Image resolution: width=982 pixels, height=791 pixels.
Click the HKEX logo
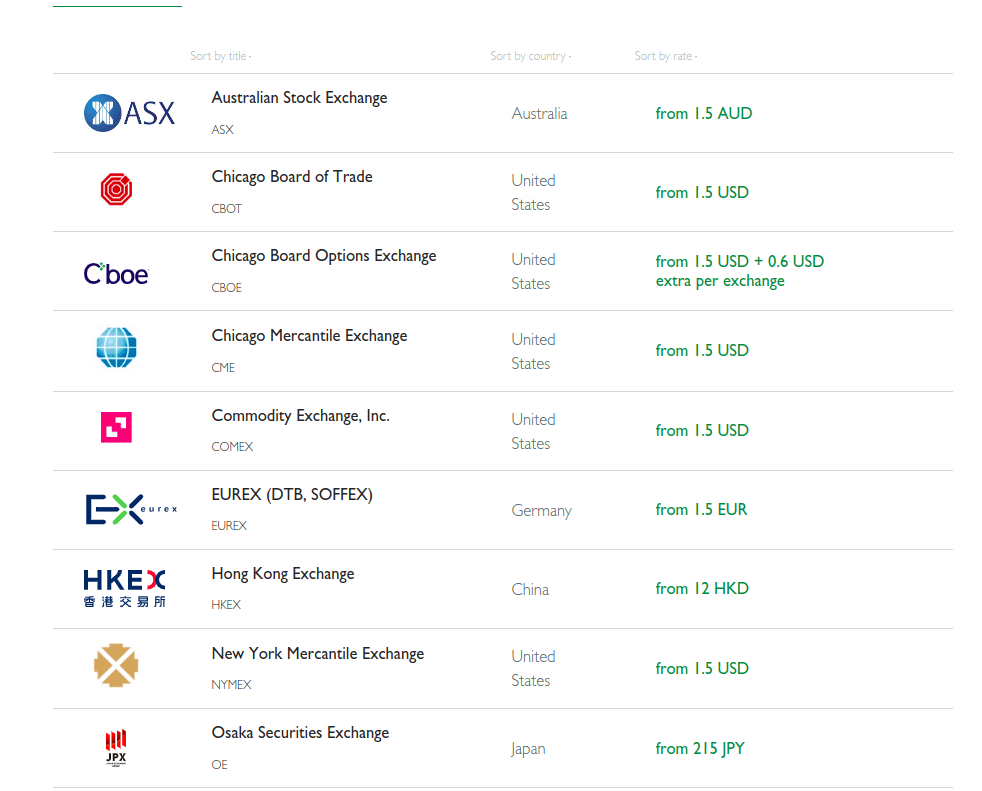click(124, 589)
